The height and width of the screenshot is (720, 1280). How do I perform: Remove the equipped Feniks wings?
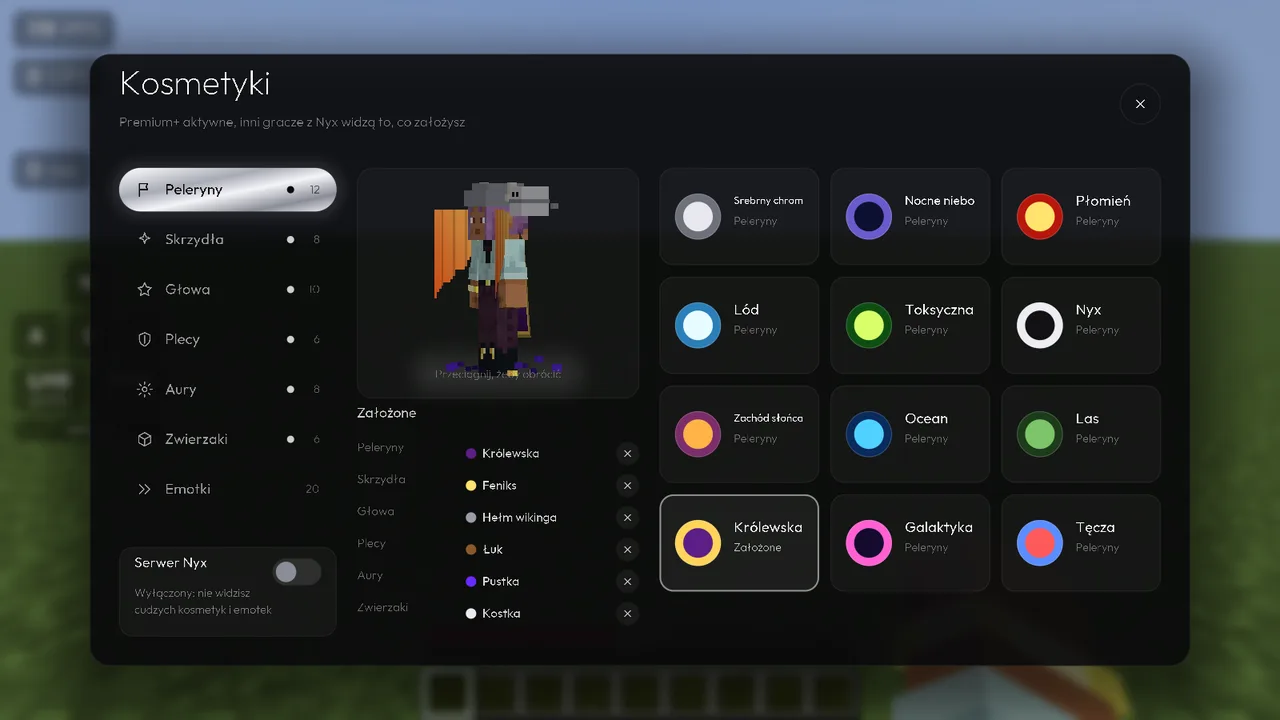tap(627, 485)
